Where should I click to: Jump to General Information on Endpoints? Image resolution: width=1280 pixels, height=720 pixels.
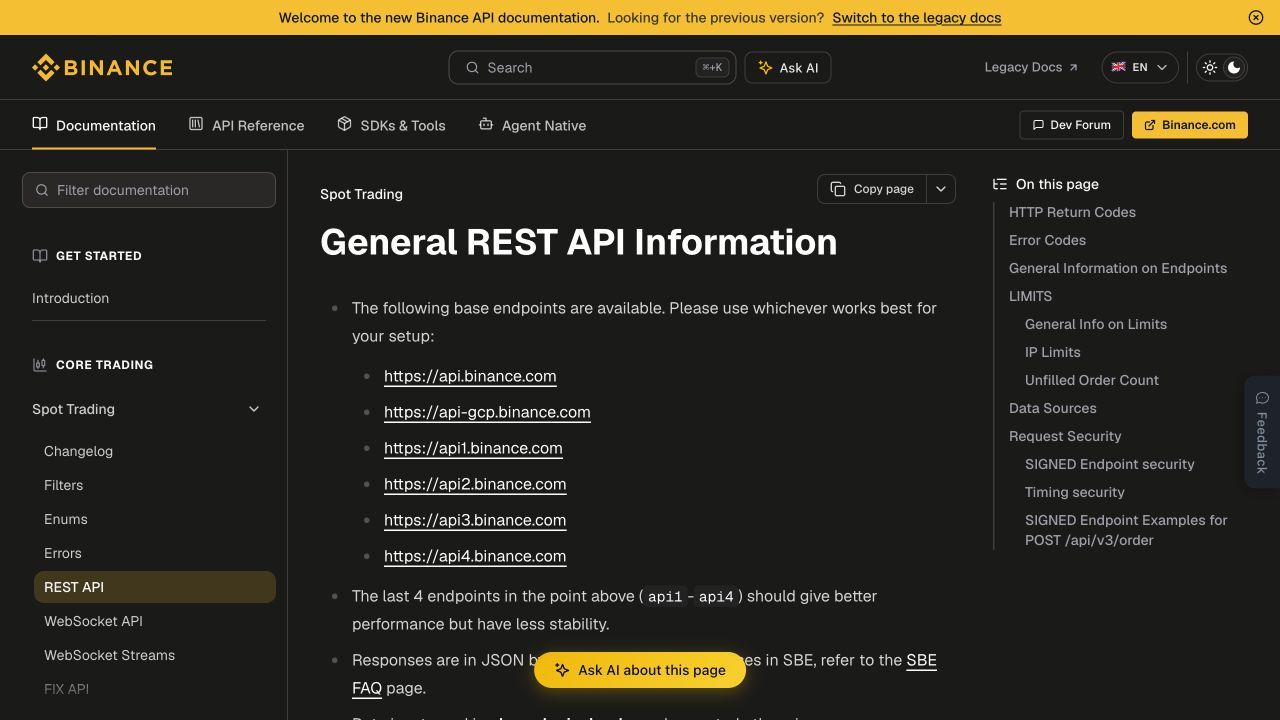click(x=1118, y=268)
